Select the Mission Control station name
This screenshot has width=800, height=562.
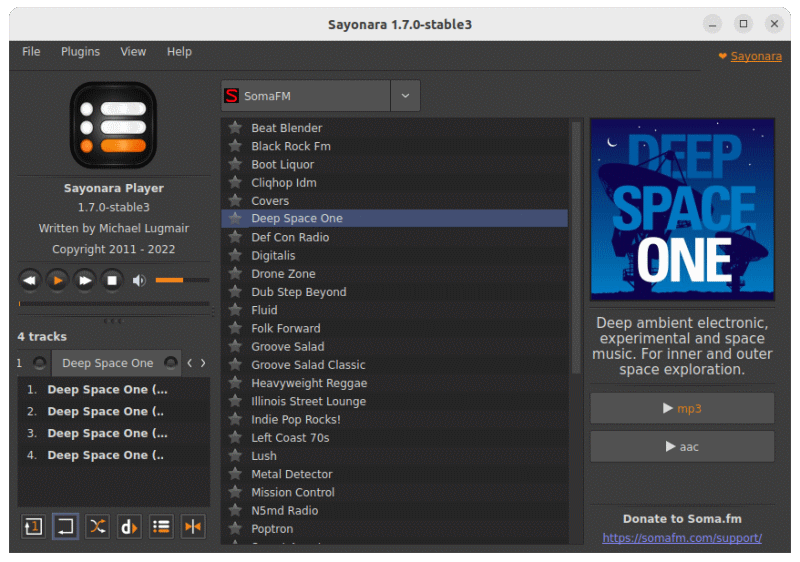click(x=293, y=492)
